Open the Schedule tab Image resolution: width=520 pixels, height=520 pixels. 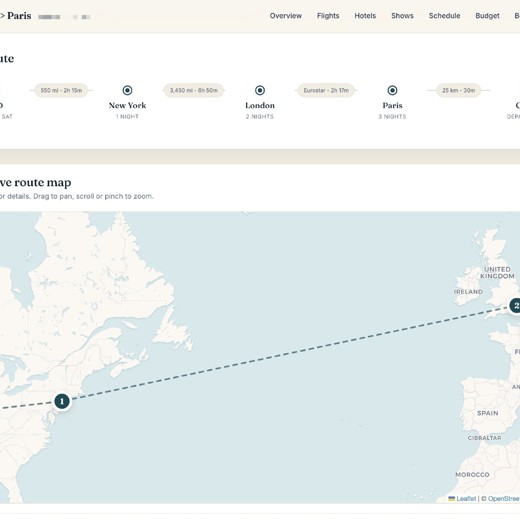[444, 16]
